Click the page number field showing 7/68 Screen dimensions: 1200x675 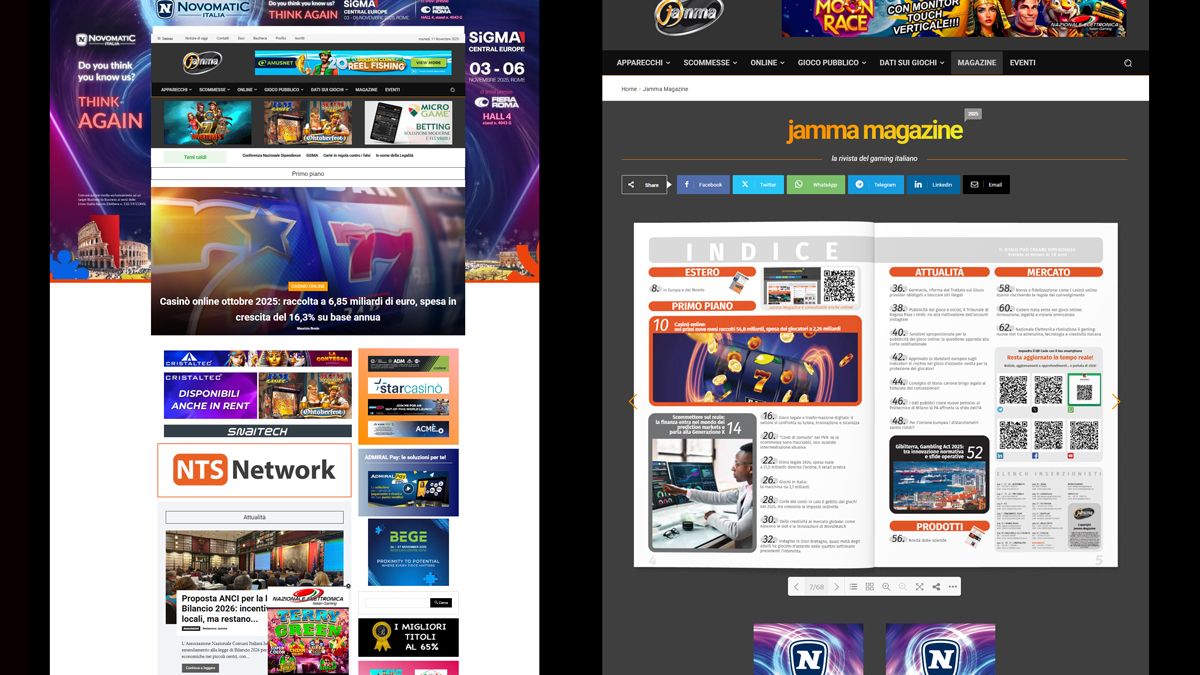coord(816,586)
